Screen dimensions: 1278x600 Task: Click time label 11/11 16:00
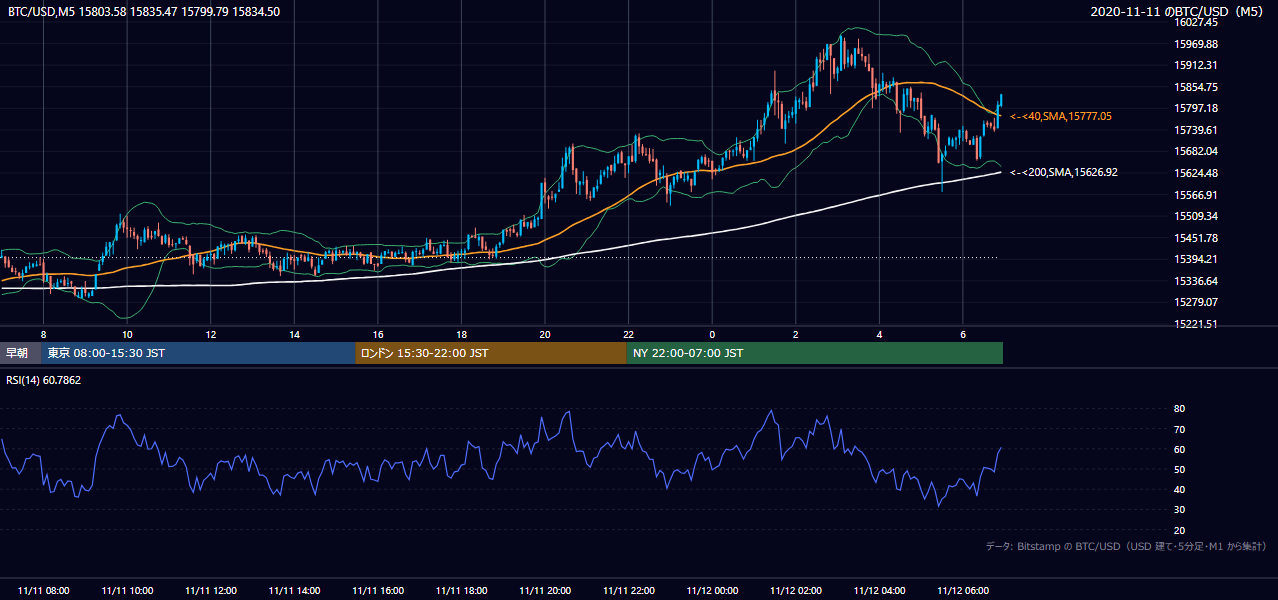[378, 591]
